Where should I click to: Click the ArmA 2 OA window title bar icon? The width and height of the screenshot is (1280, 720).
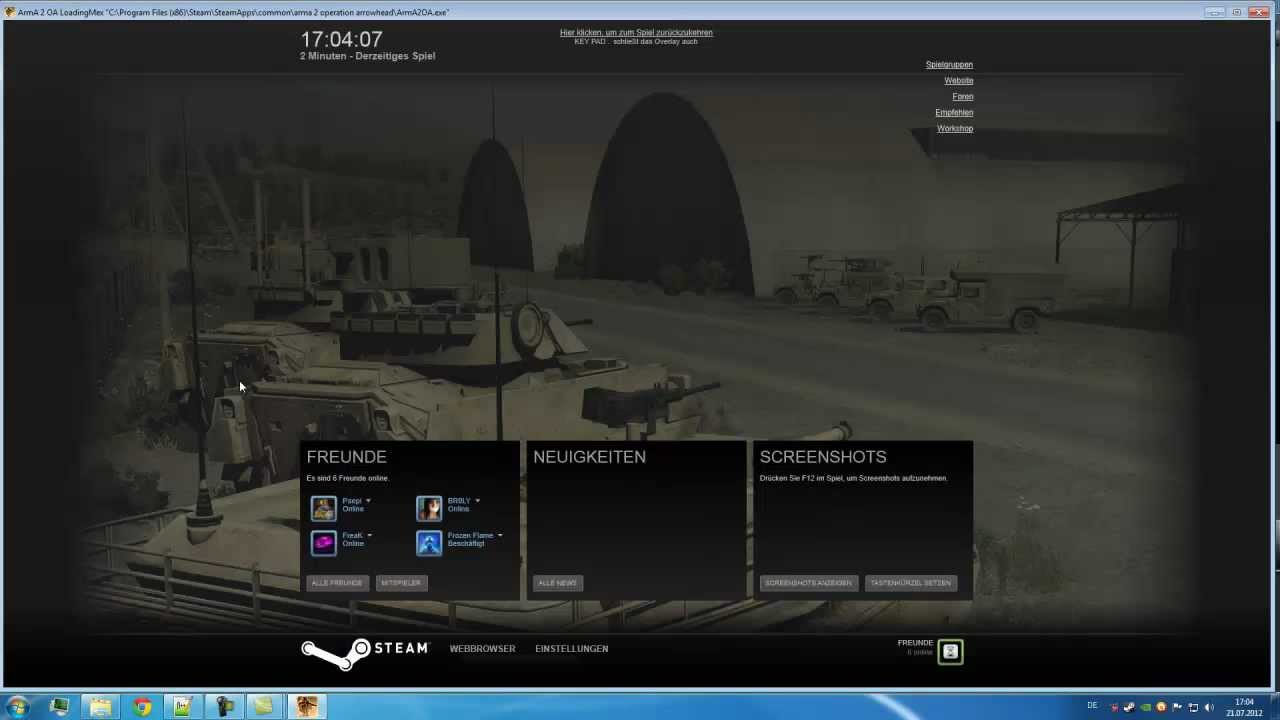click(x=10, y=12)
